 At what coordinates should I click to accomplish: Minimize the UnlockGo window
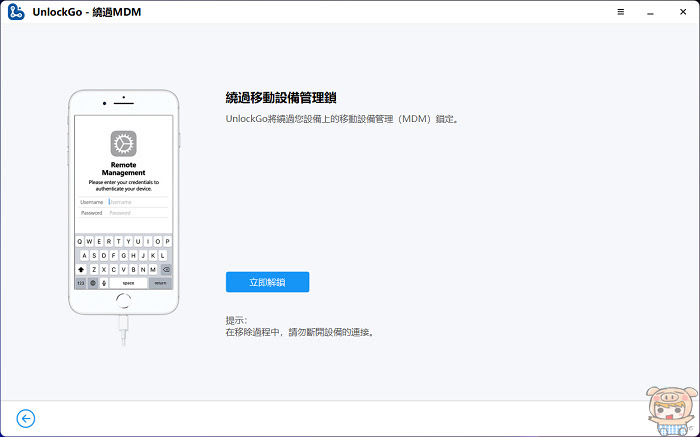[650, 12]
